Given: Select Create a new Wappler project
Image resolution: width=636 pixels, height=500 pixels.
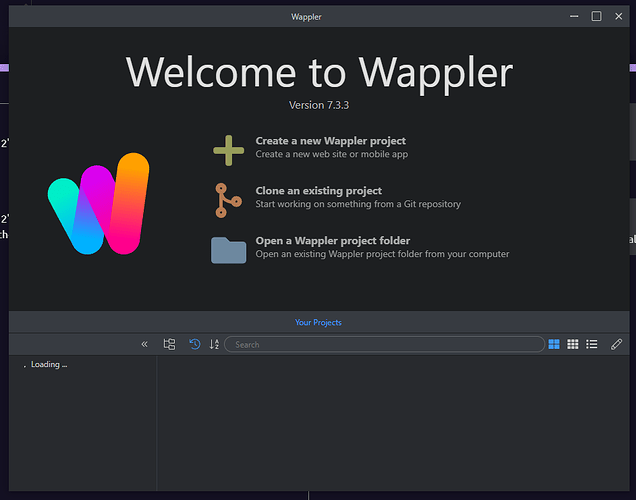Looking at the screenshot, I should 330,141.
